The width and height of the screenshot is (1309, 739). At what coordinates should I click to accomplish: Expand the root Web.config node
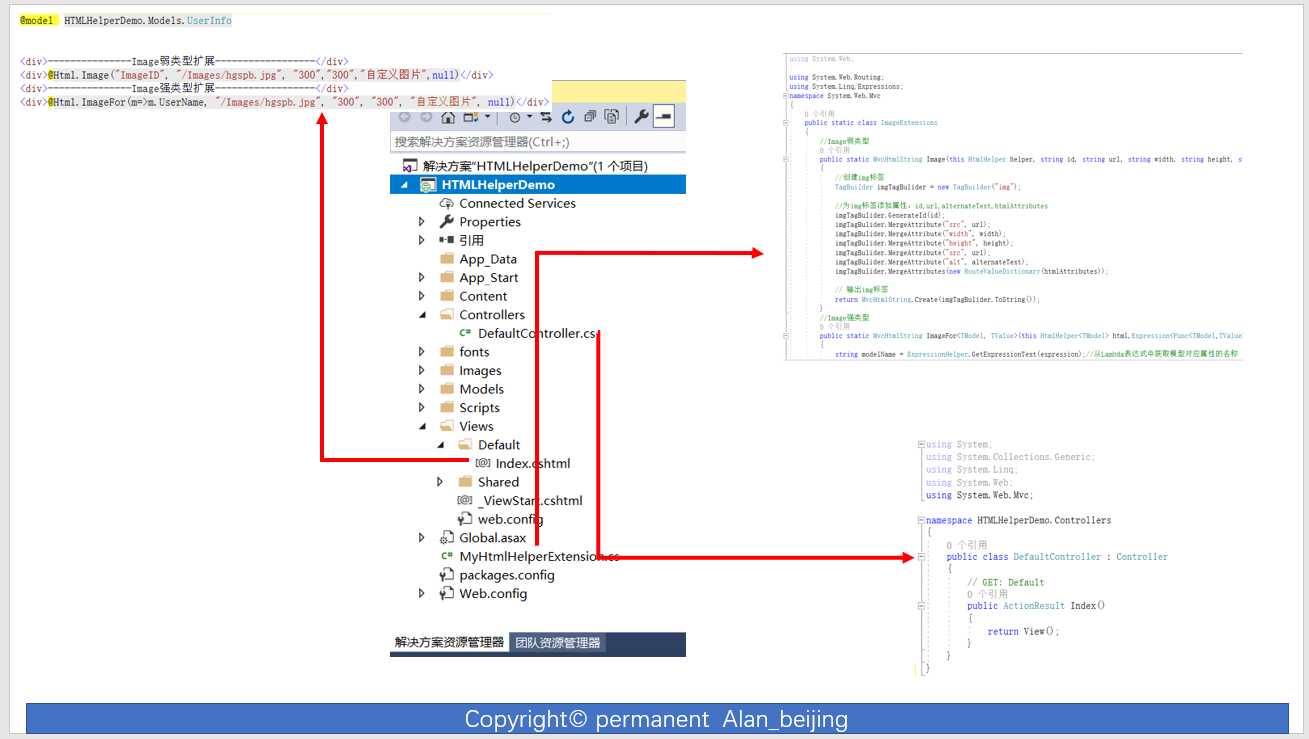(422, 593)
